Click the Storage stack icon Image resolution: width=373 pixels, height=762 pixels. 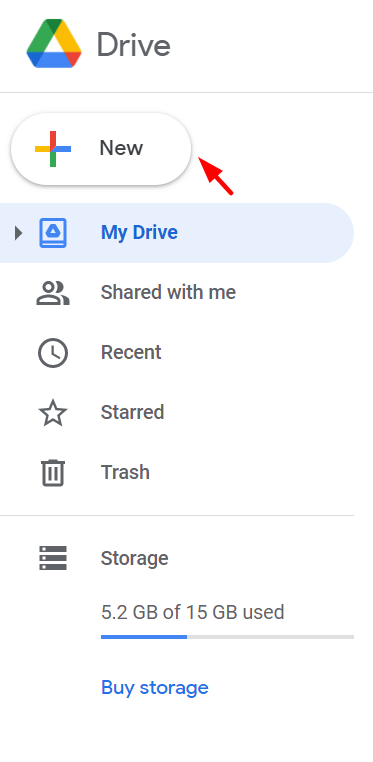[x=53, y=558]
